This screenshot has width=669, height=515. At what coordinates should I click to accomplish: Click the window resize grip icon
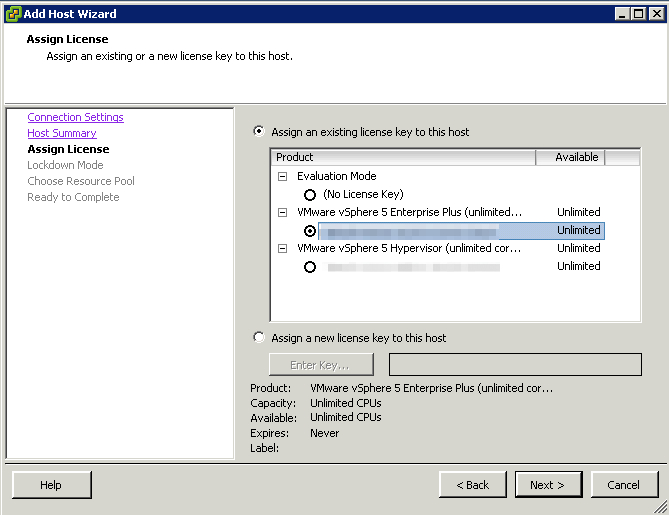click(x=661, y=507)
